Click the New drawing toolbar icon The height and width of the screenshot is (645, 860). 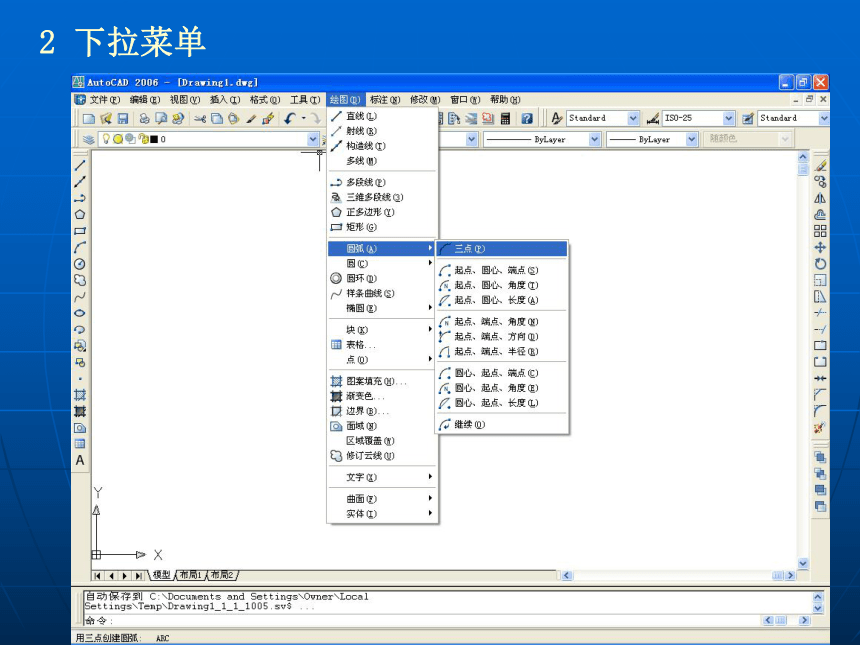point(89,118)
